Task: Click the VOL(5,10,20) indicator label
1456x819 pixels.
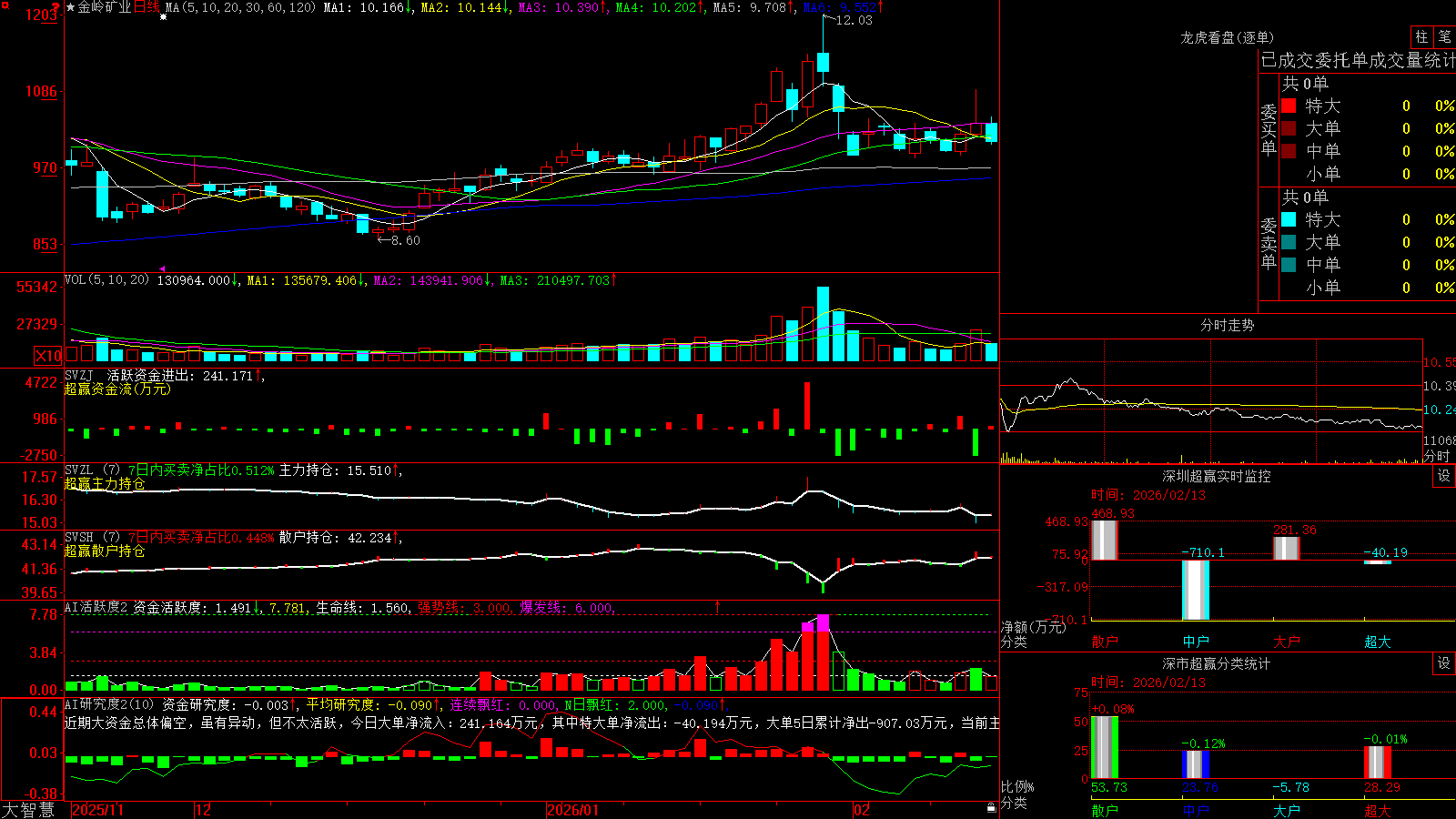Action: click(106, 280)
